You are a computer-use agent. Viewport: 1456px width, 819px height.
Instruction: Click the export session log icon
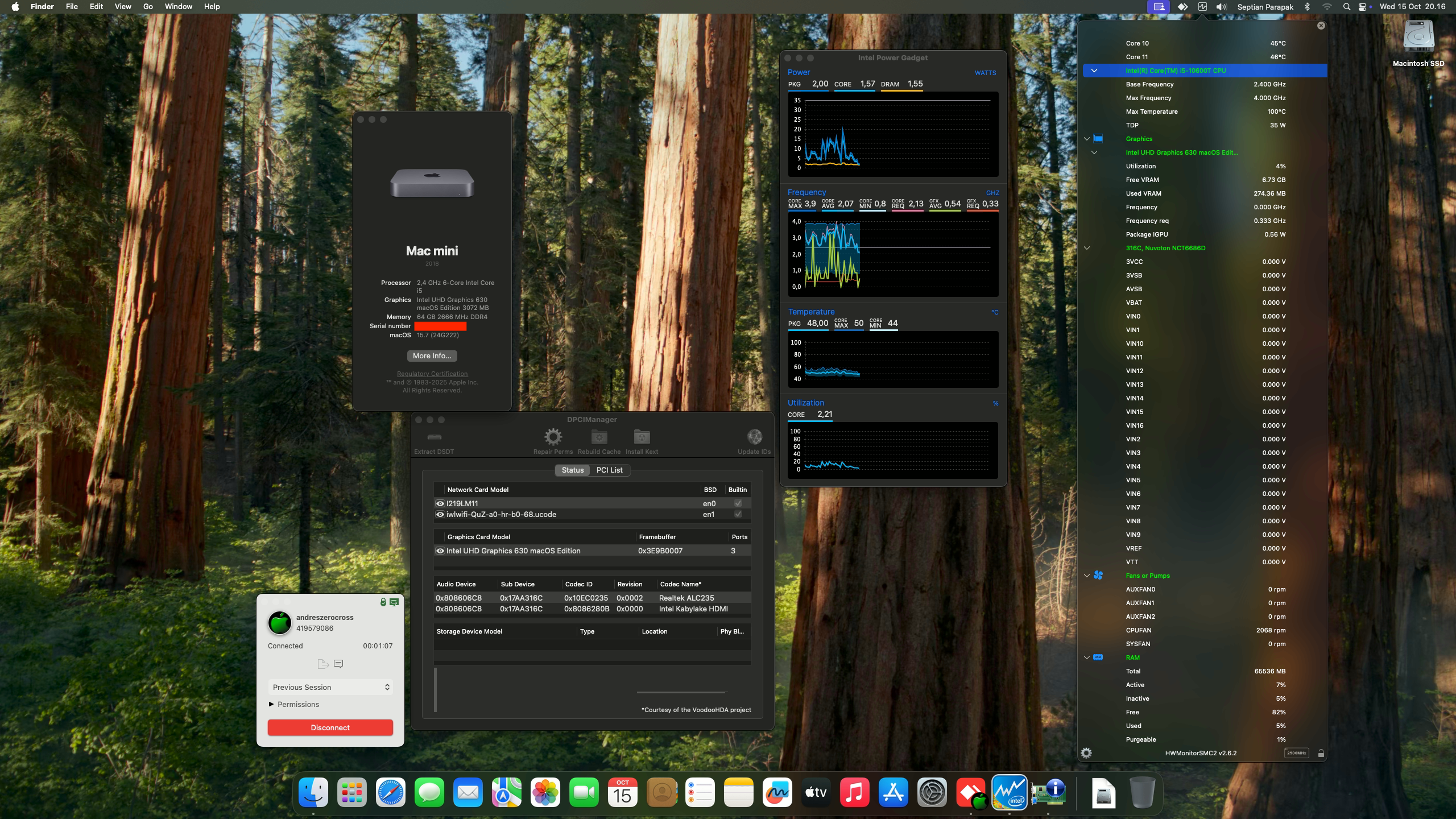click(324, 663)
